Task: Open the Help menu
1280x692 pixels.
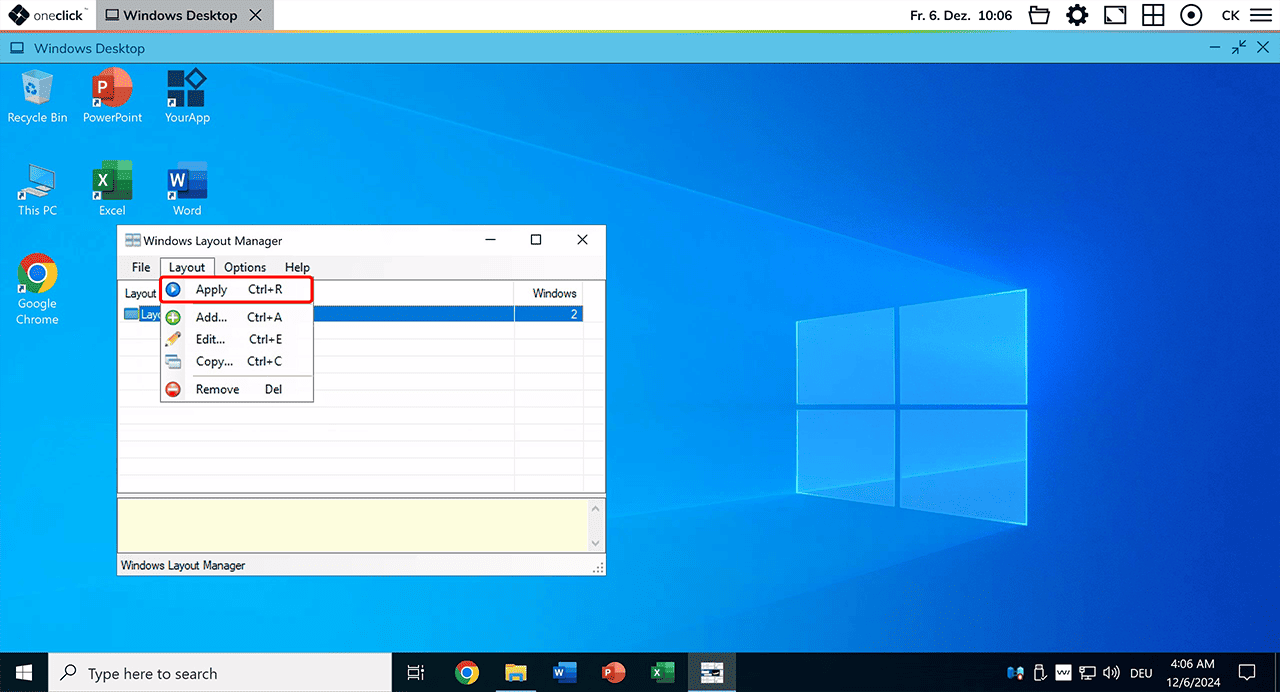Action: pos(297,267)
